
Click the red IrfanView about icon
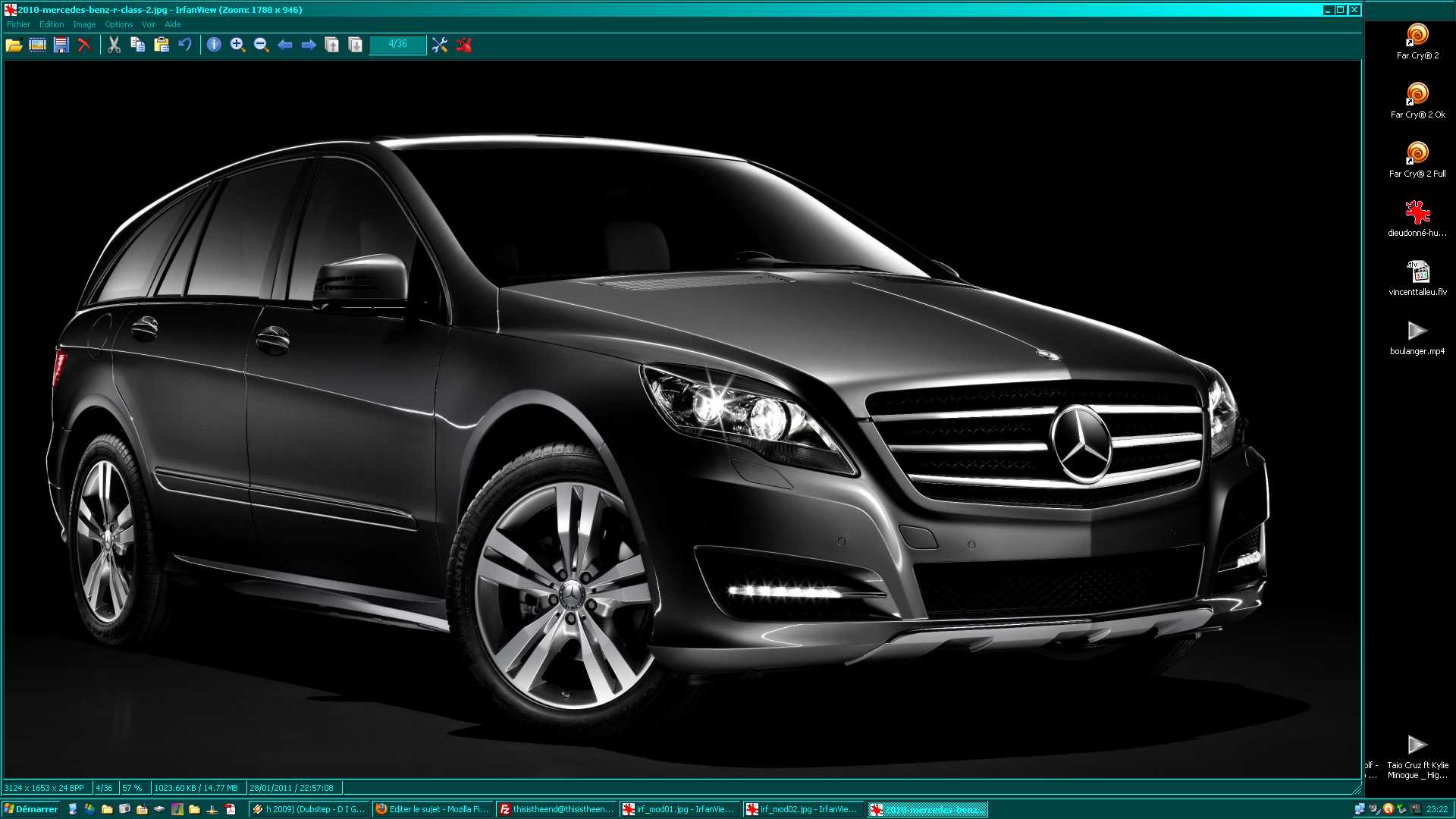(463, 45)
